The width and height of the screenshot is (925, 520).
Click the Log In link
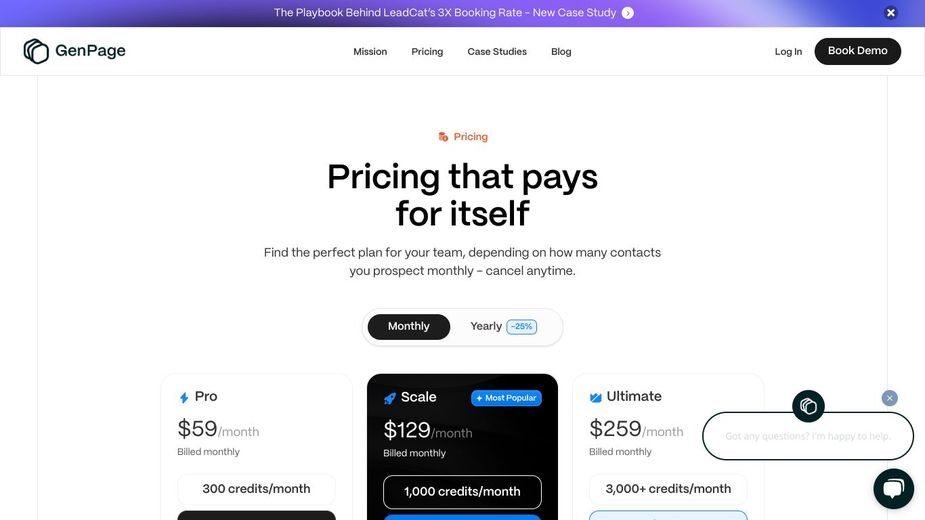[x=788, y=52]
